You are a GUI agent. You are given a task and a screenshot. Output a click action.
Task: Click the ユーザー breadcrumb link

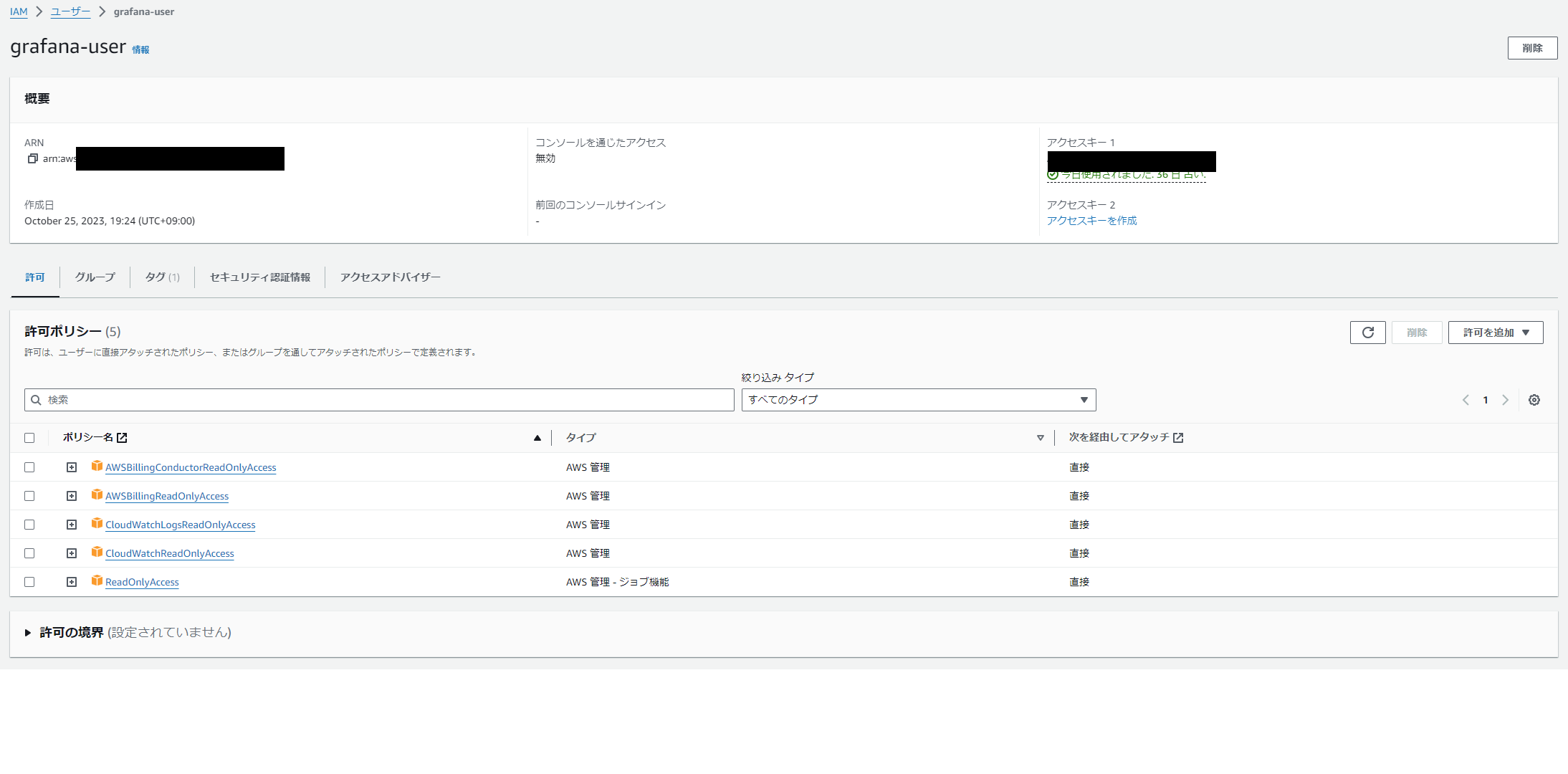pyautogui.click(x=70, y=12)
